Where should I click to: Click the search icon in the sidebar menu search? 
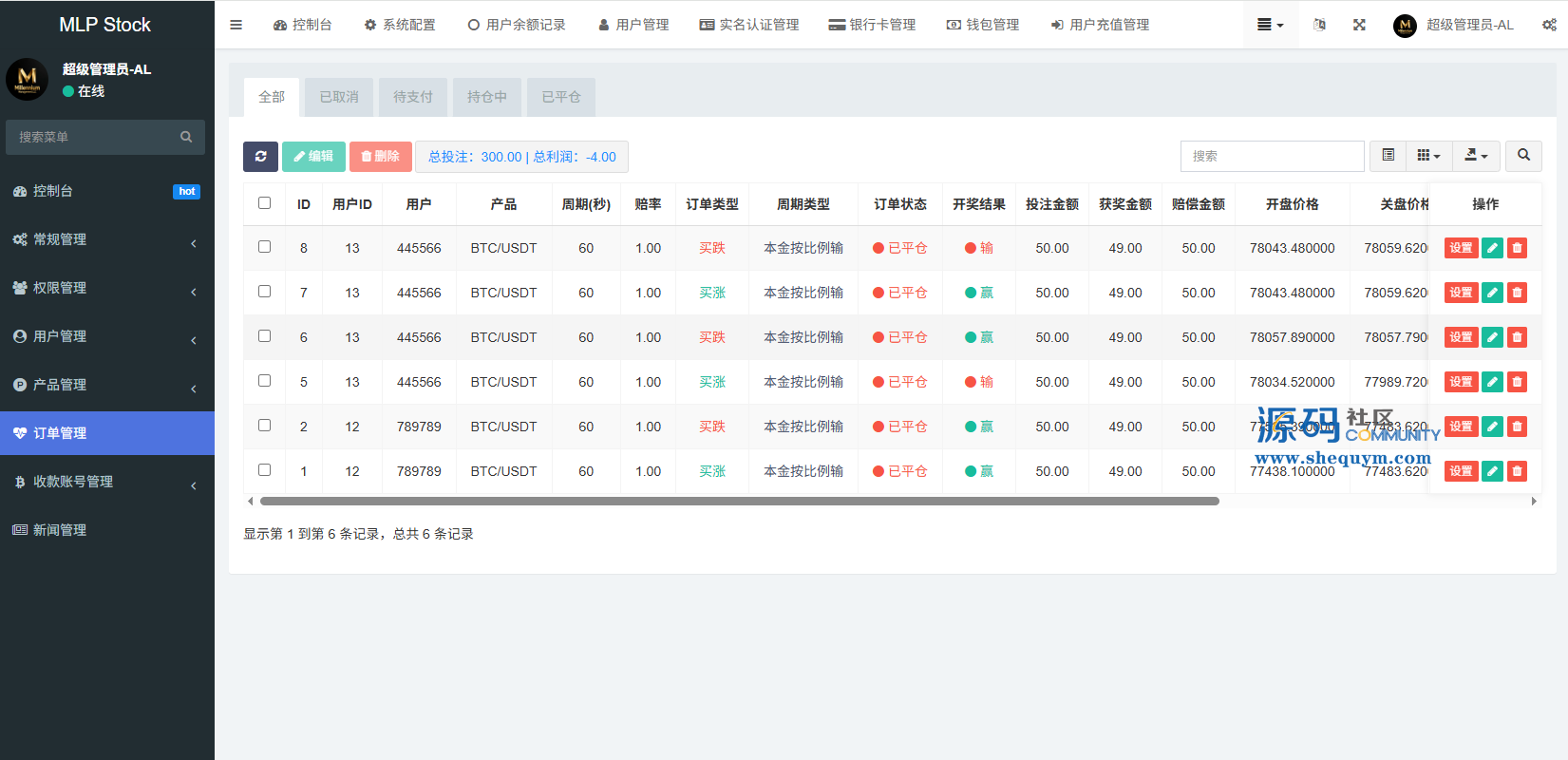(186, 137)
